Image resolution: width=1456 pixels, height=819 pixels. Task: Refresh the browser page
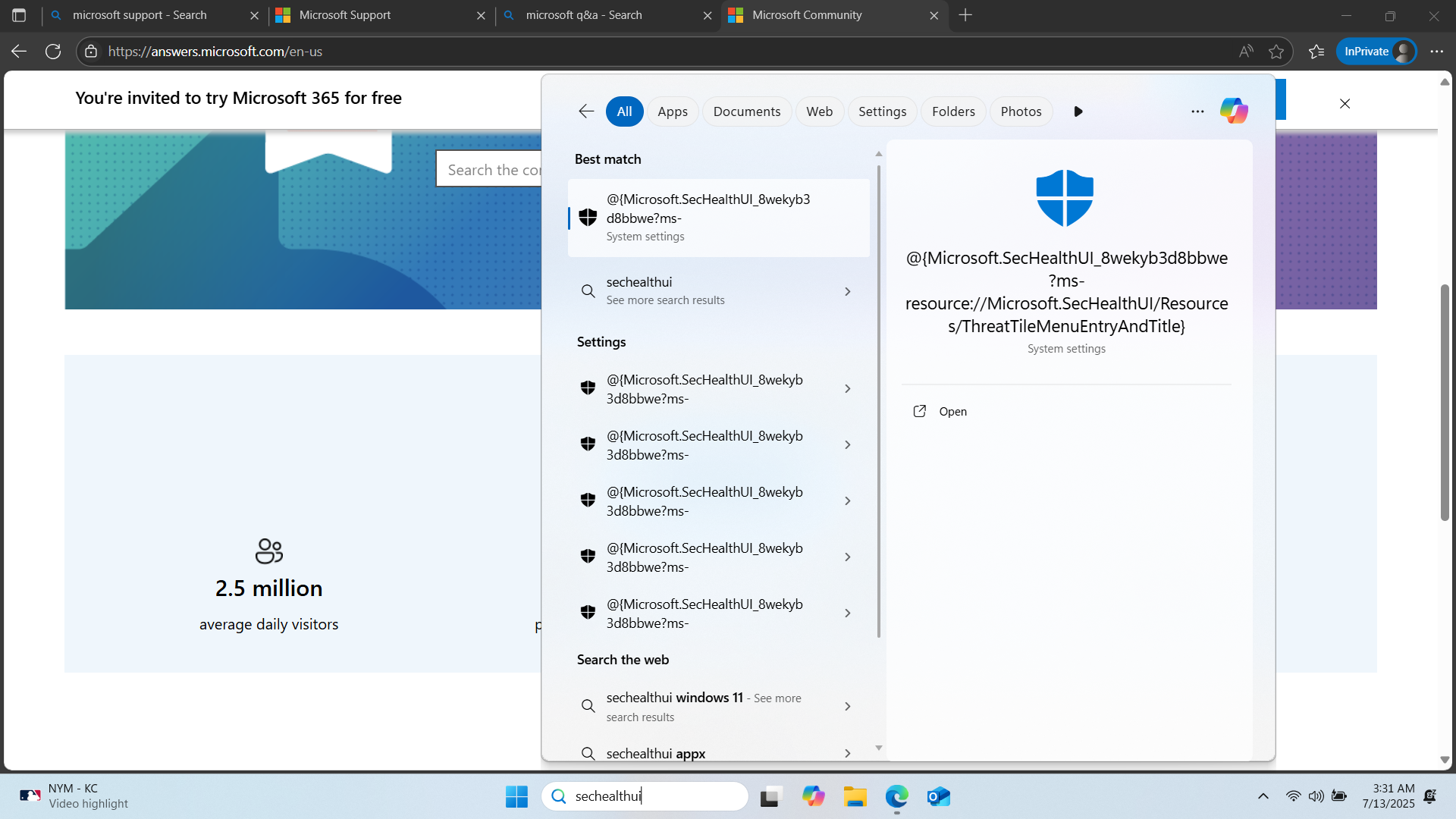(x=53, y=52)
